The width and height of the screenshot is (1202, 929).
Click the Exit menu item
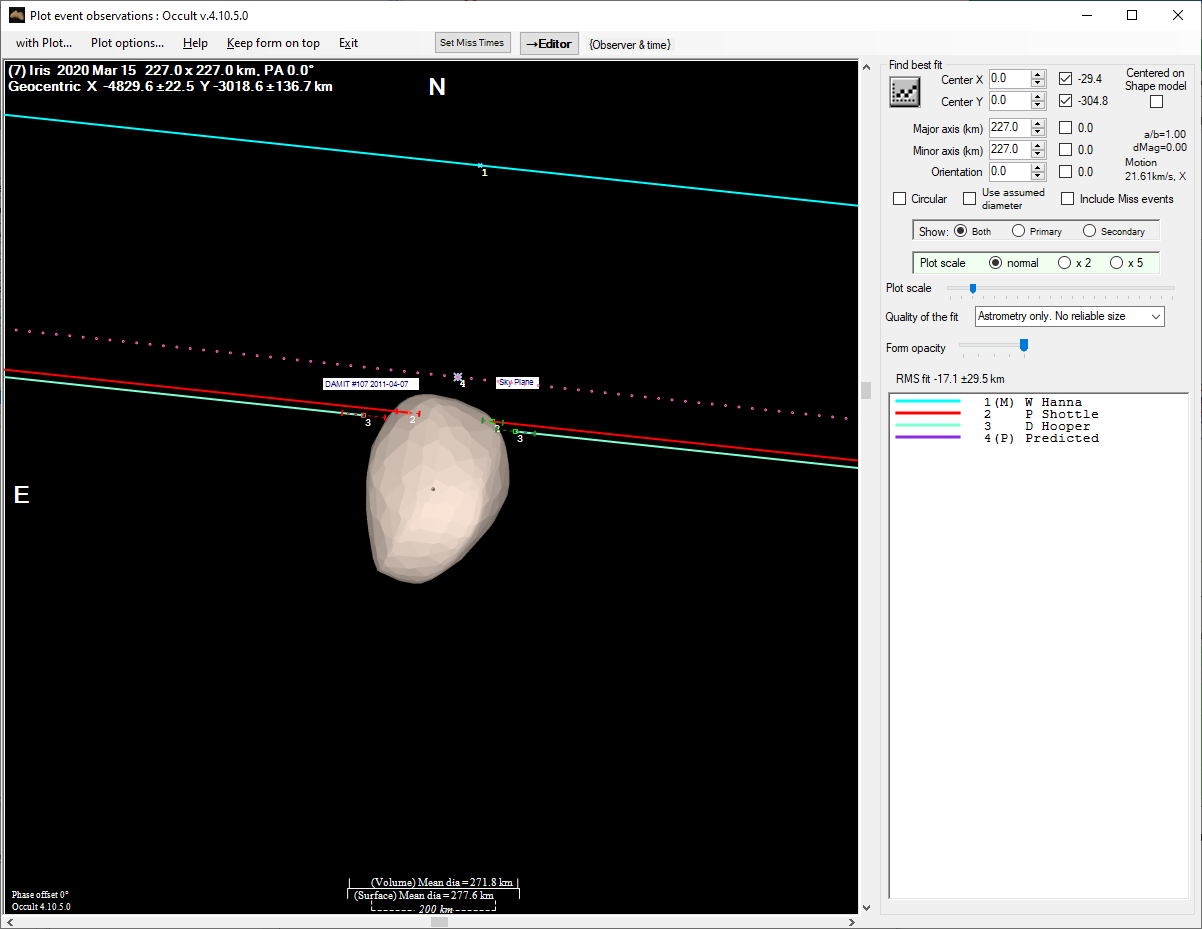coord(348,43)
